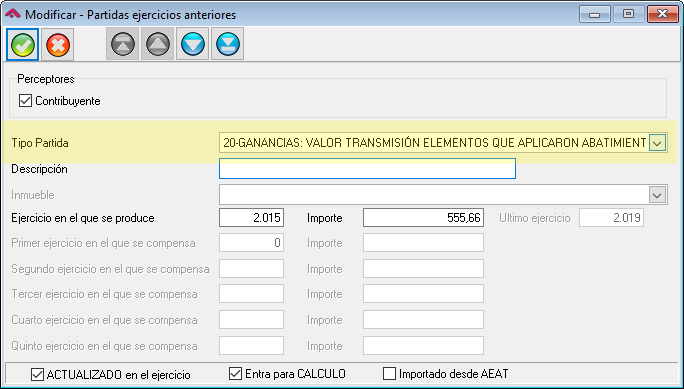684x389 pixels.
Task: Close the Modificar window
Action: [662, 14]
